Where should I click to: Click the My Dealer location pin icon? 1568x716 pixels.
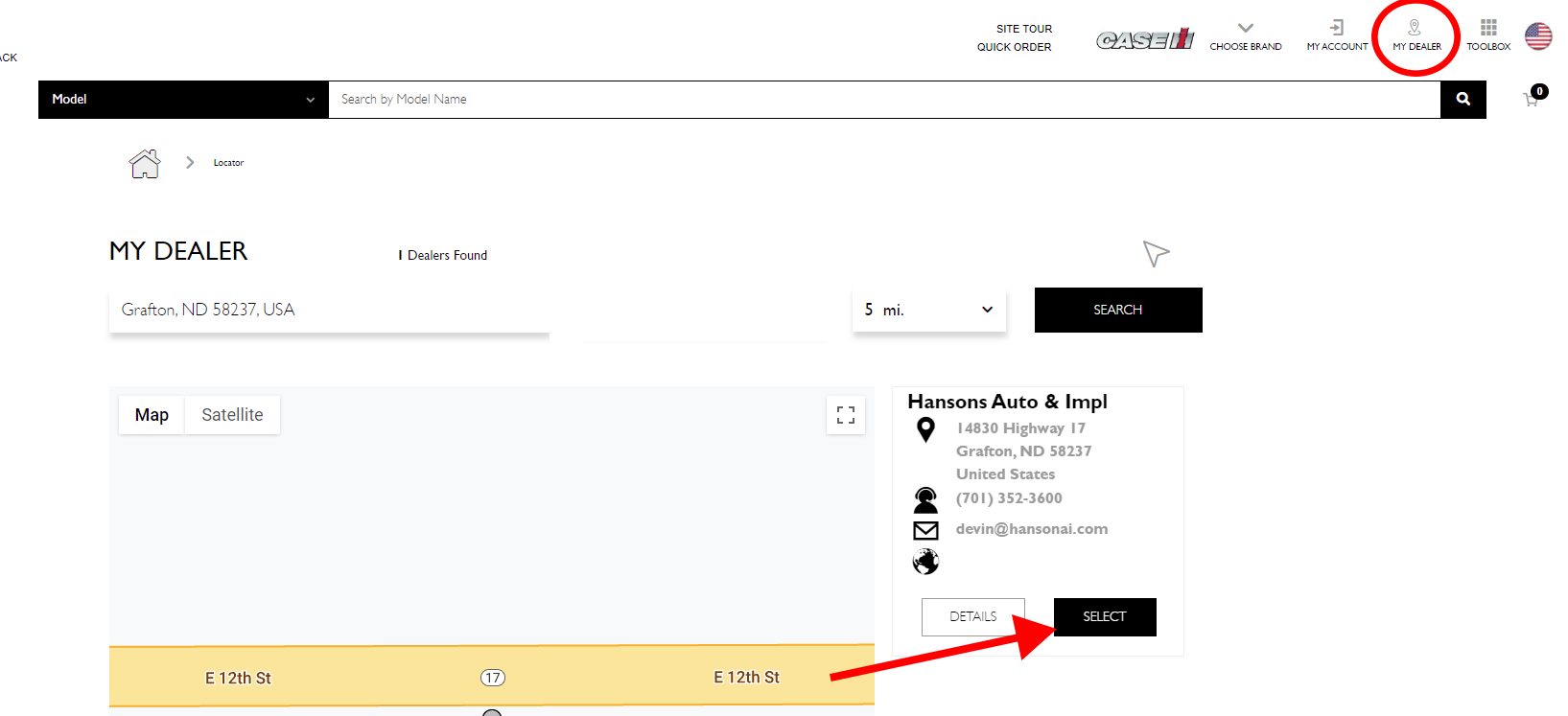1415,28
